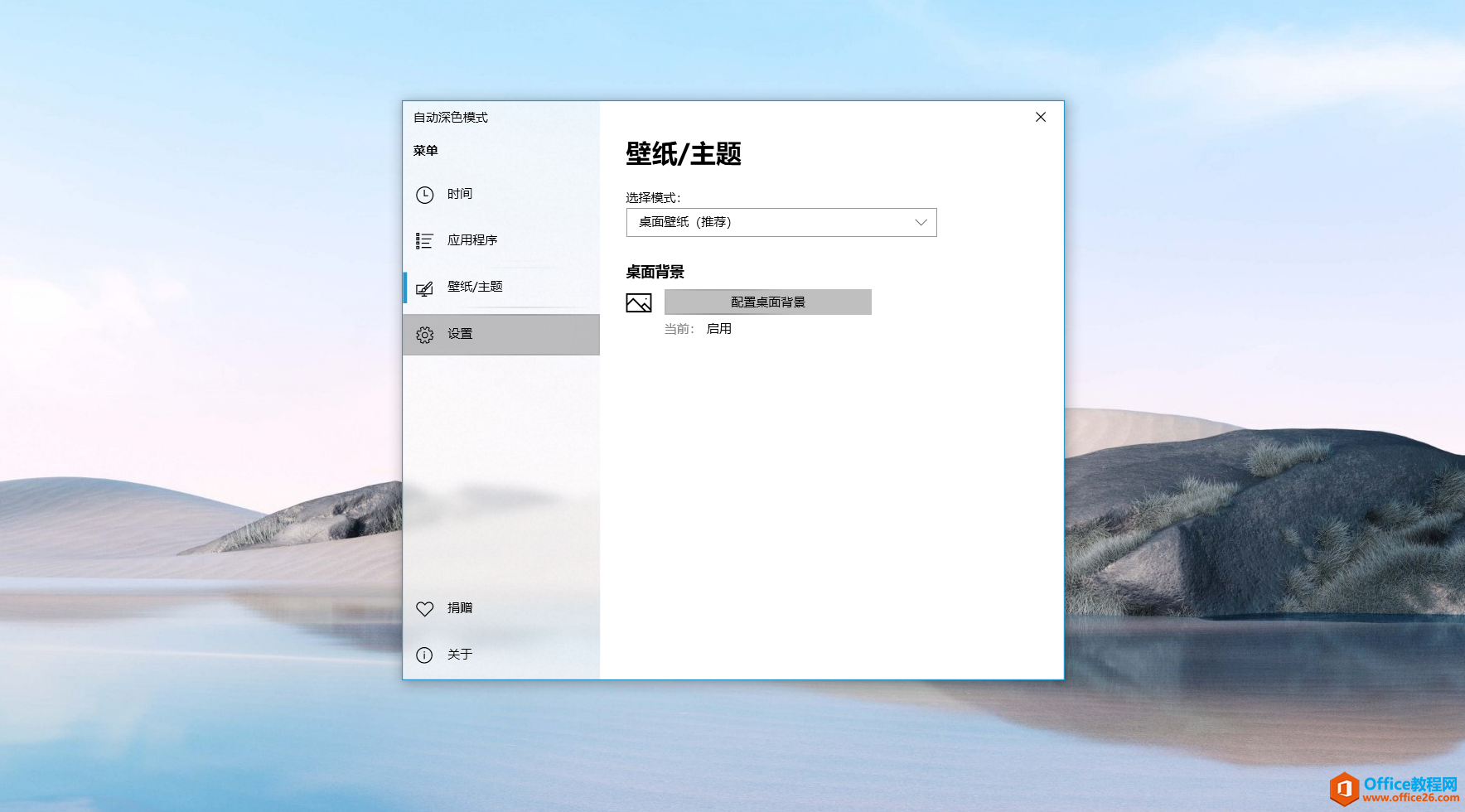This screenshot has width=1465, height=812.
Task: Expand the 选择模式 dropdown
Action: coord(781,222)
